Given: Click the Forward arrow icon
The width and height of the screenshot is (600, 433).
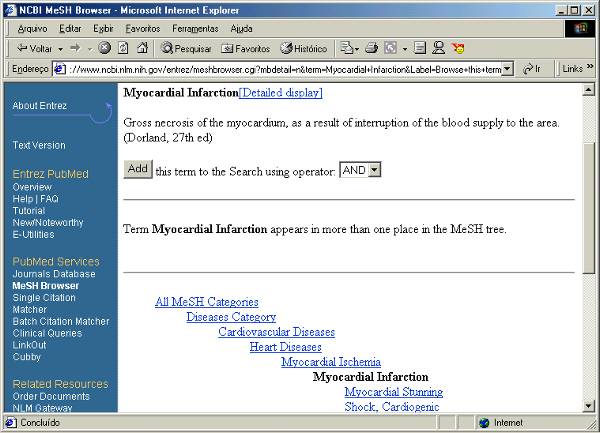Looking at the screenshot, I should (x=75, y=48).
